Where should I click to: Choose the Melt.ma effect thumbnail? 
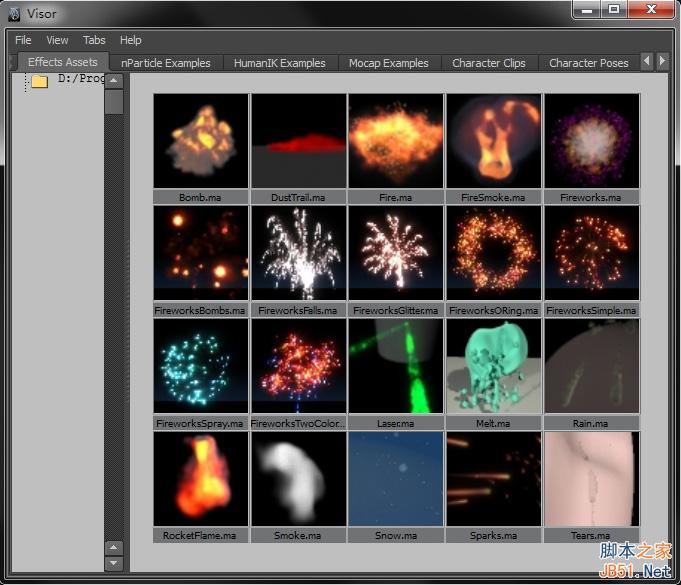point(494,366)
